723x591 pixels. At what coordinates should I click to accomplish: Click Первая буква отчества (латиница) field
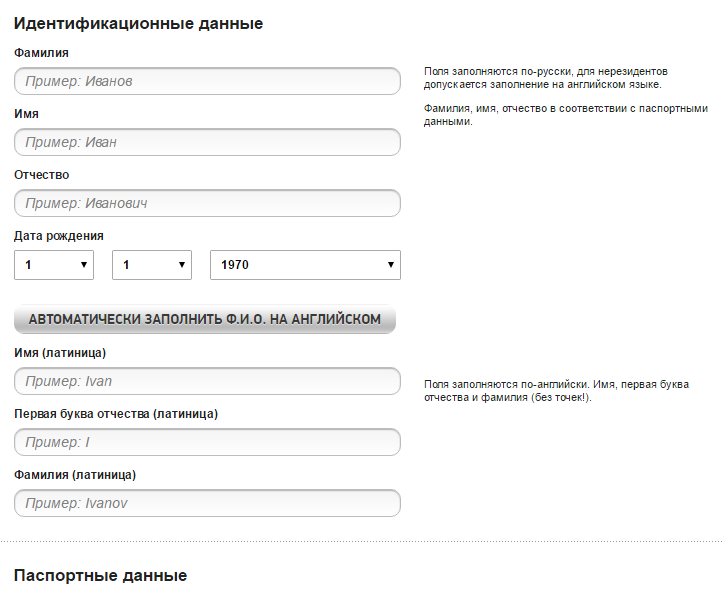pyautogui.click(x=207, y=442)
